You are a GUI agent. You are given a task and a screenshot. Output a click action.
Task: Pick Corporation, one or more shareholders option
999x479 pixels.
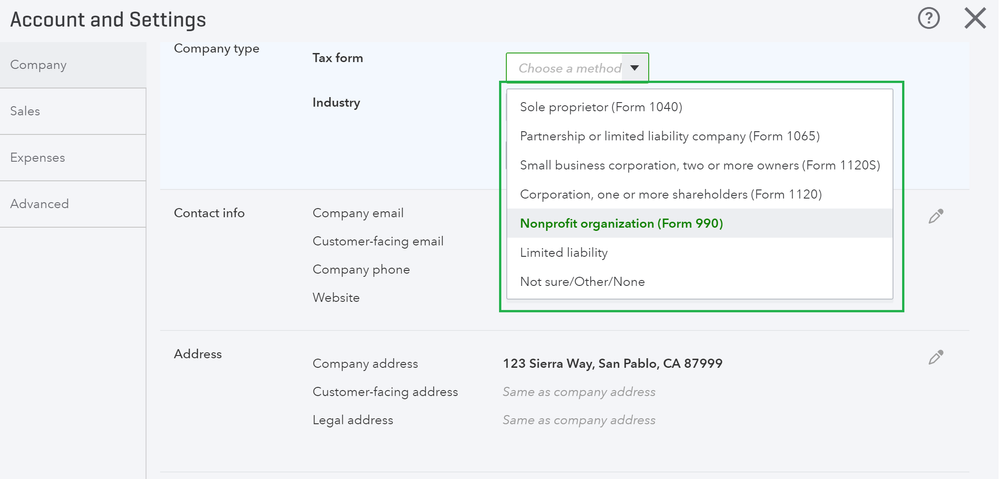670,194
